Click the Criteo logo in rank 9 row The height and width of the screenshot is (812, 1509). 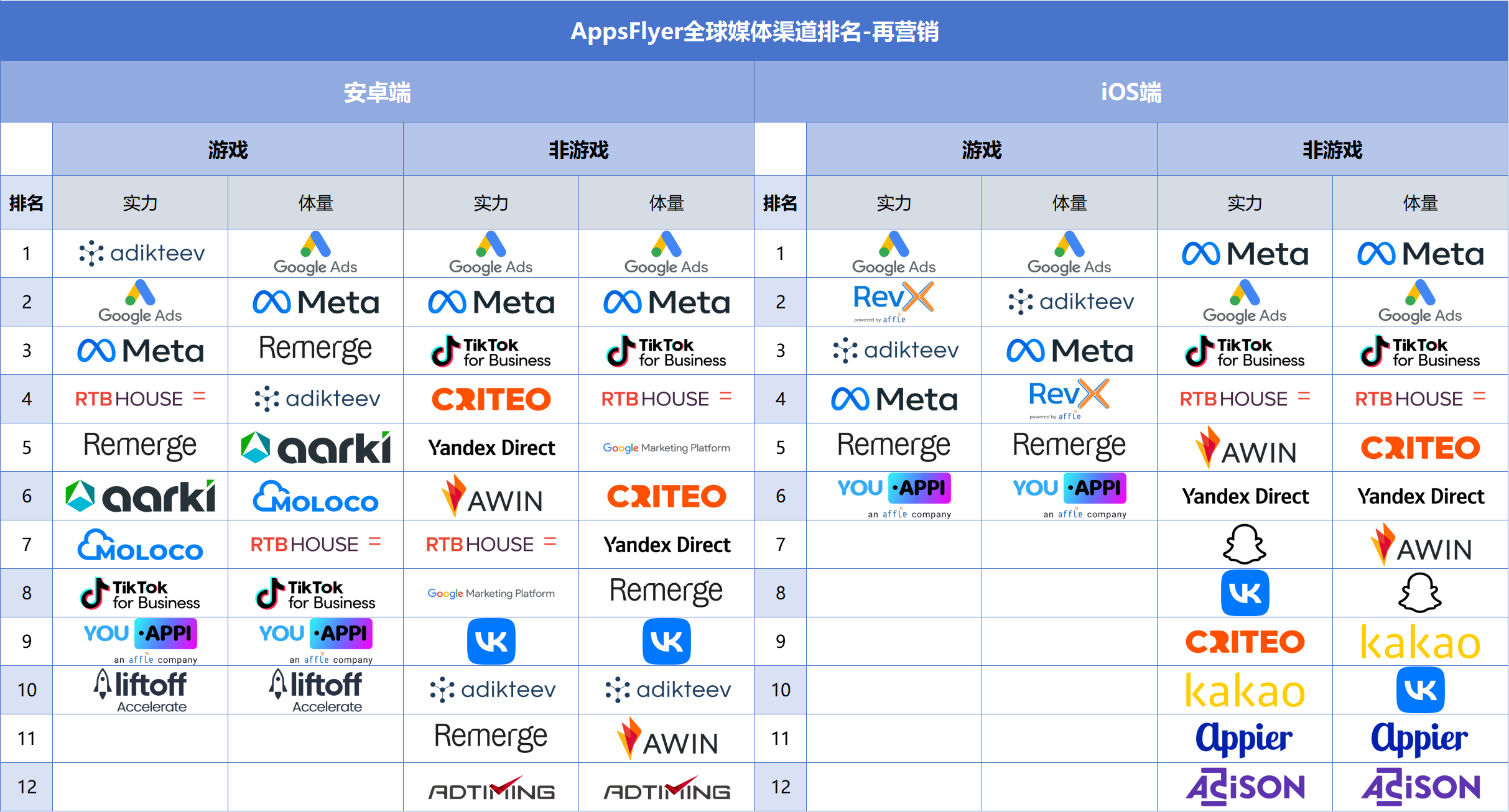click(x=1245, y=642)
